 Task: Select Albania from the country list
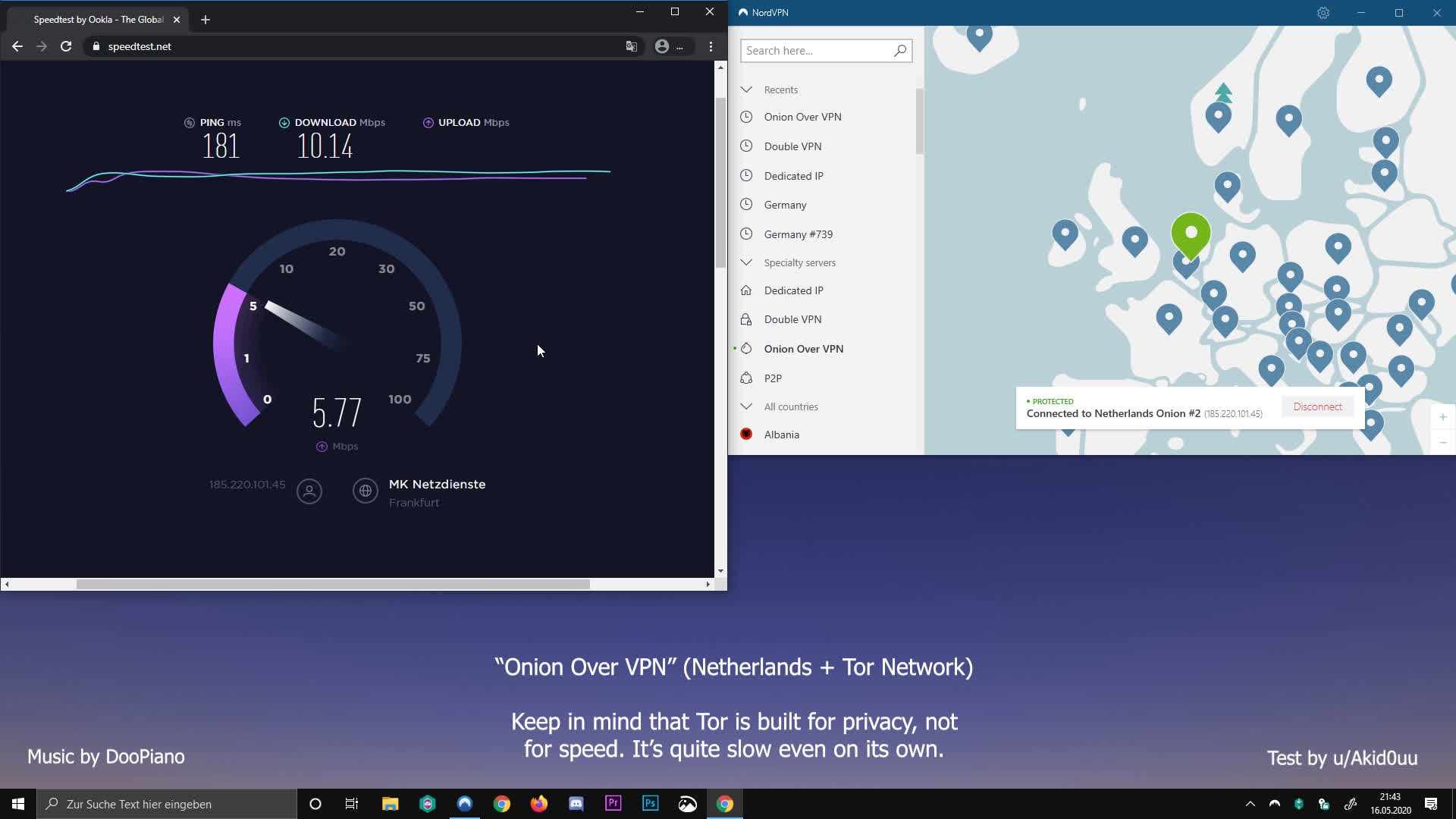[783, 434]
